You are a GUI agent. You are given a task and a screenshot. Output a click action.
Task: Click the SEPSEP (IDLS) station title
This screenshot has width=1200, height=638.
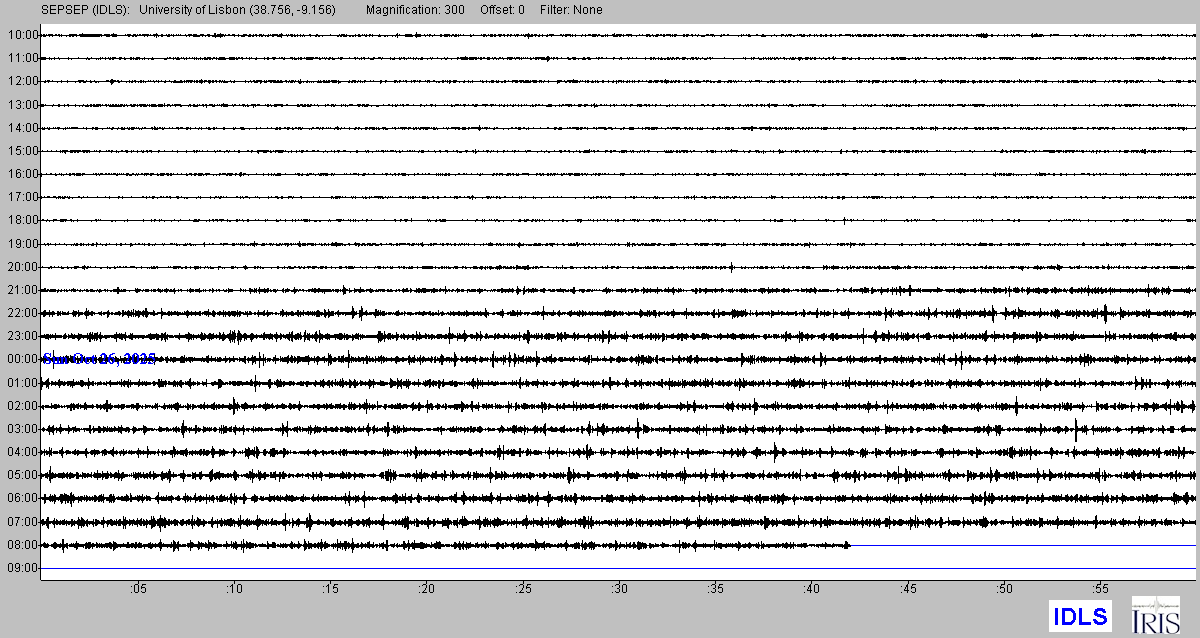(86, 10)
